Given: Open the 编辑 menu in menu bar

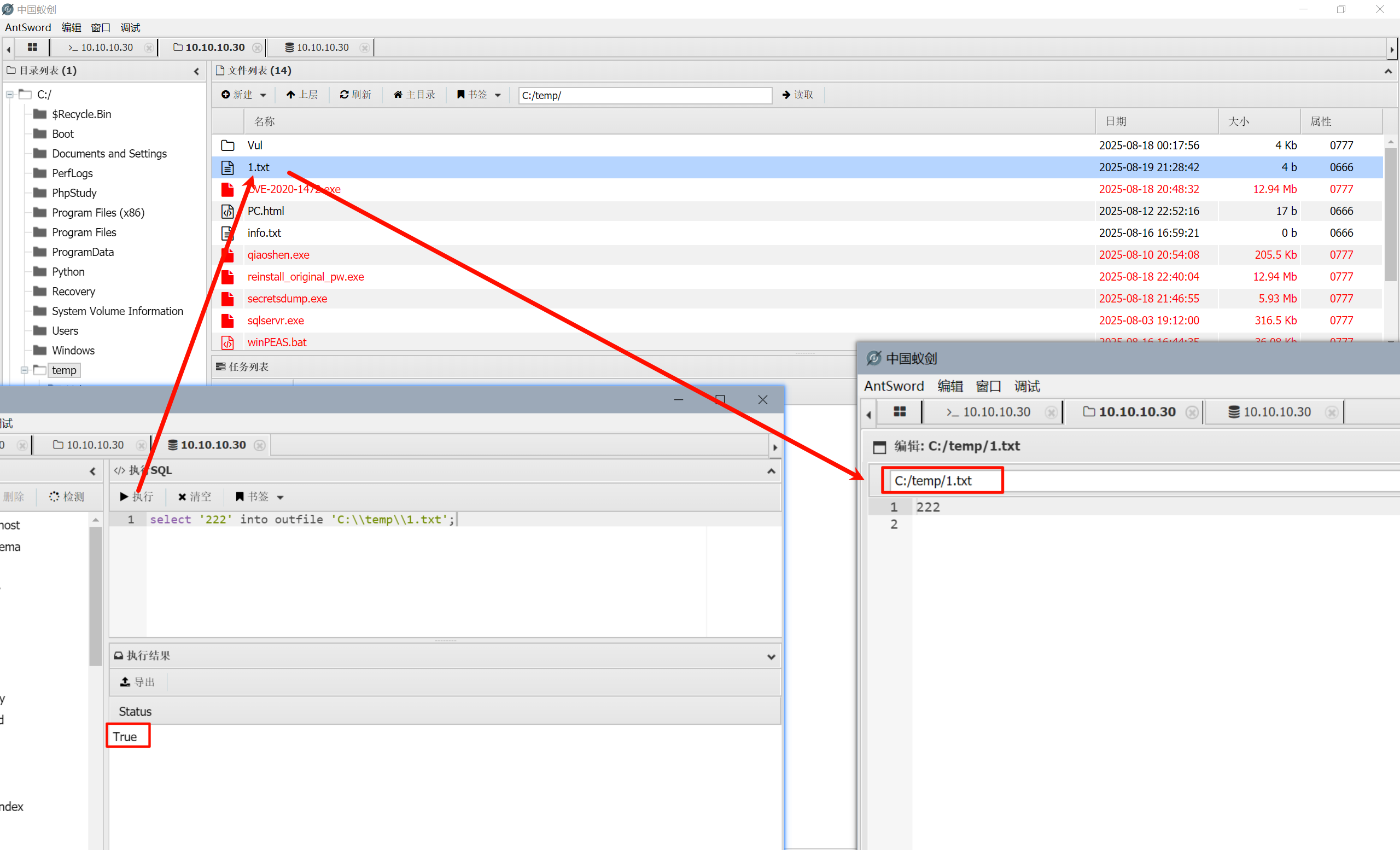Looking at the screenshot, I should [71, 27].
